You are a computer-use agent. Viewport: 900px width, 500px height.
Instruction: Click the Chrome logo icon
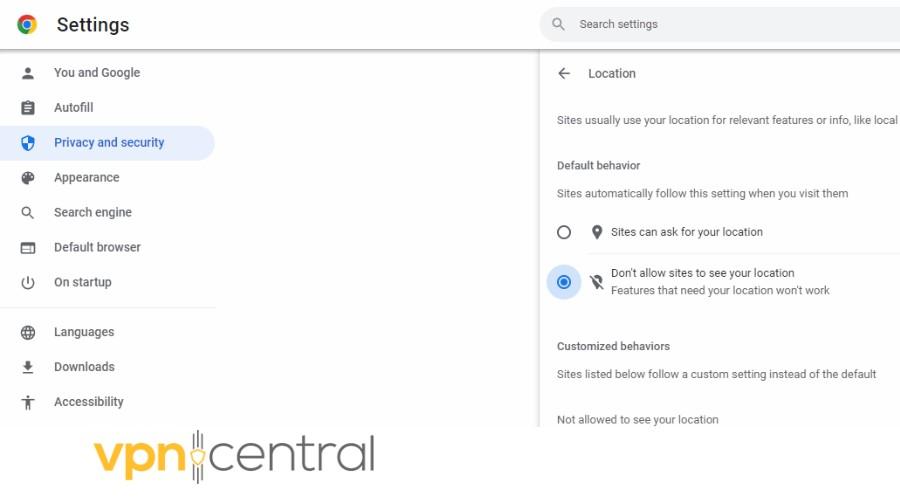point(27,25)
